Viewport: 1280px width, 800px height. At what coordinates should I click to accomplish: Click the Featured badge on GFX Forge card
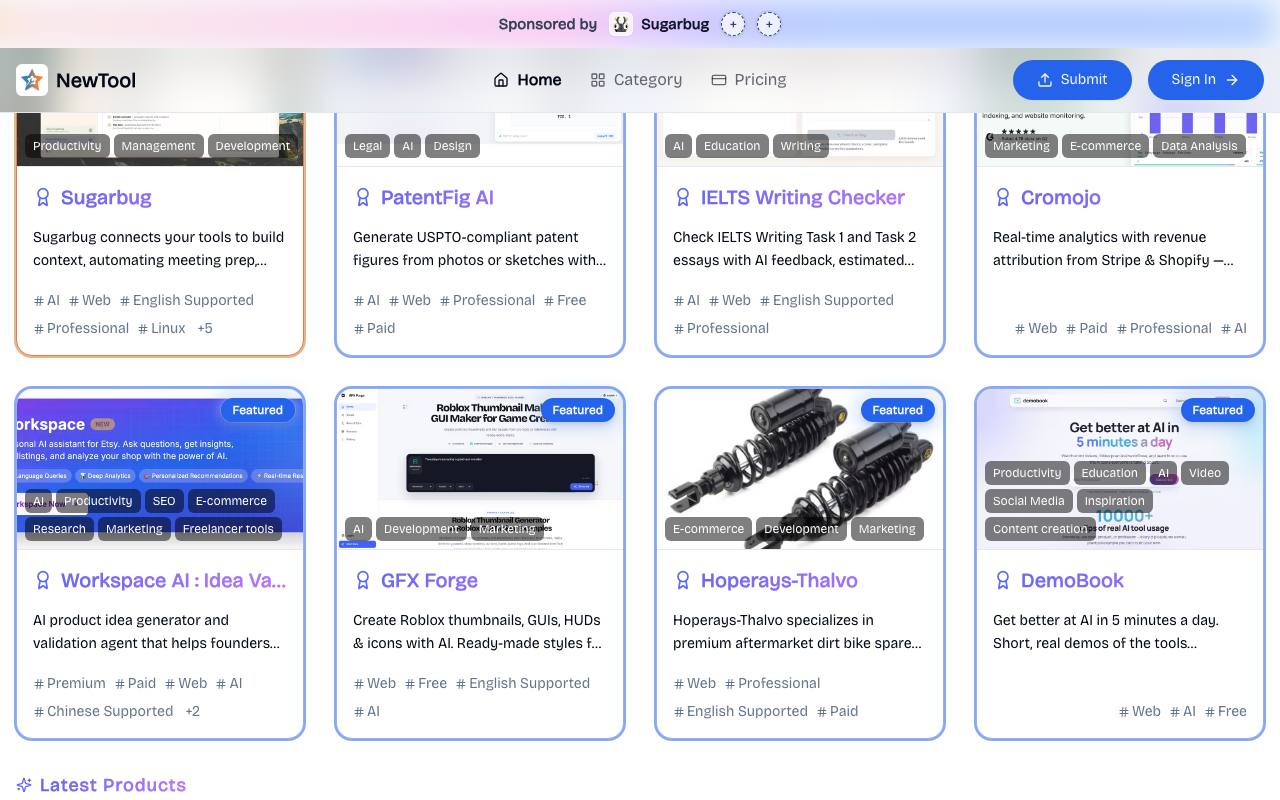click(x=577, y=410)
